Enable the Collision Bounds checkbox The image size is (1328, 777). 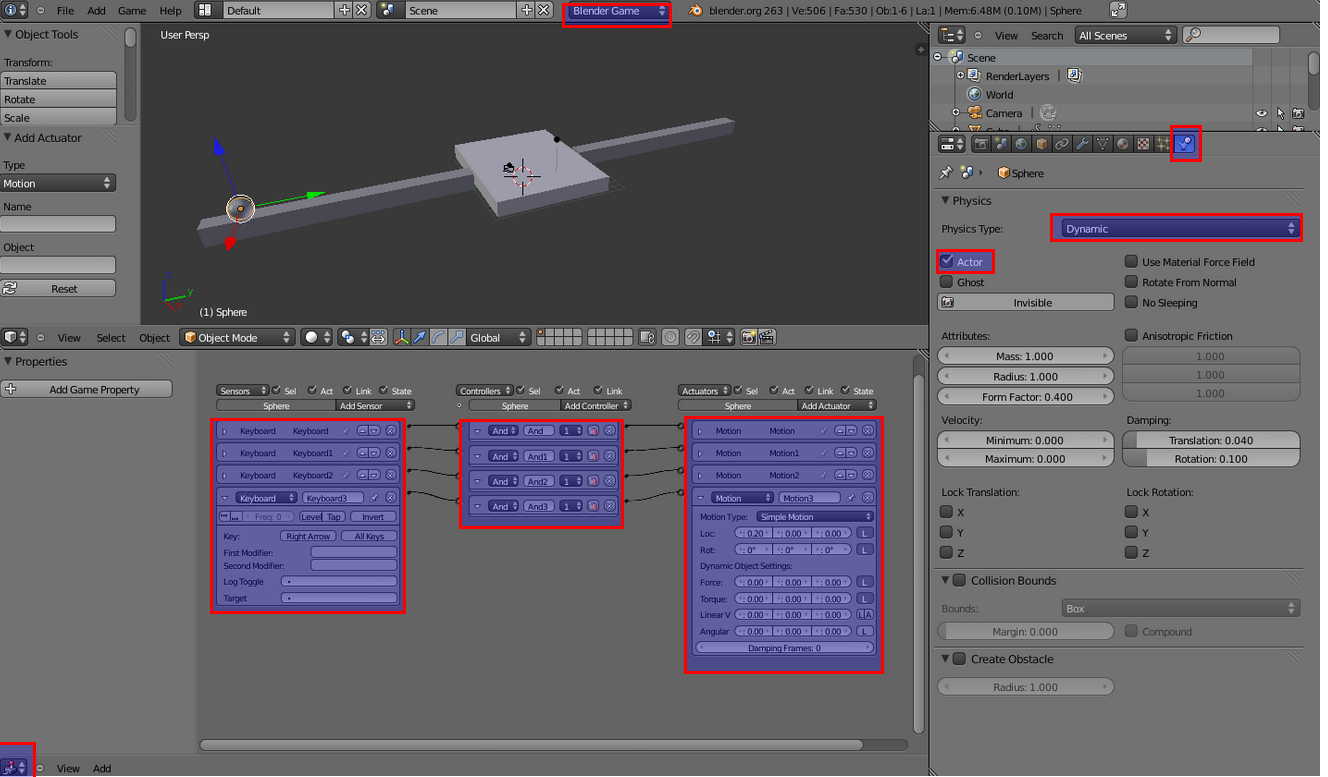tap(960, 580)
